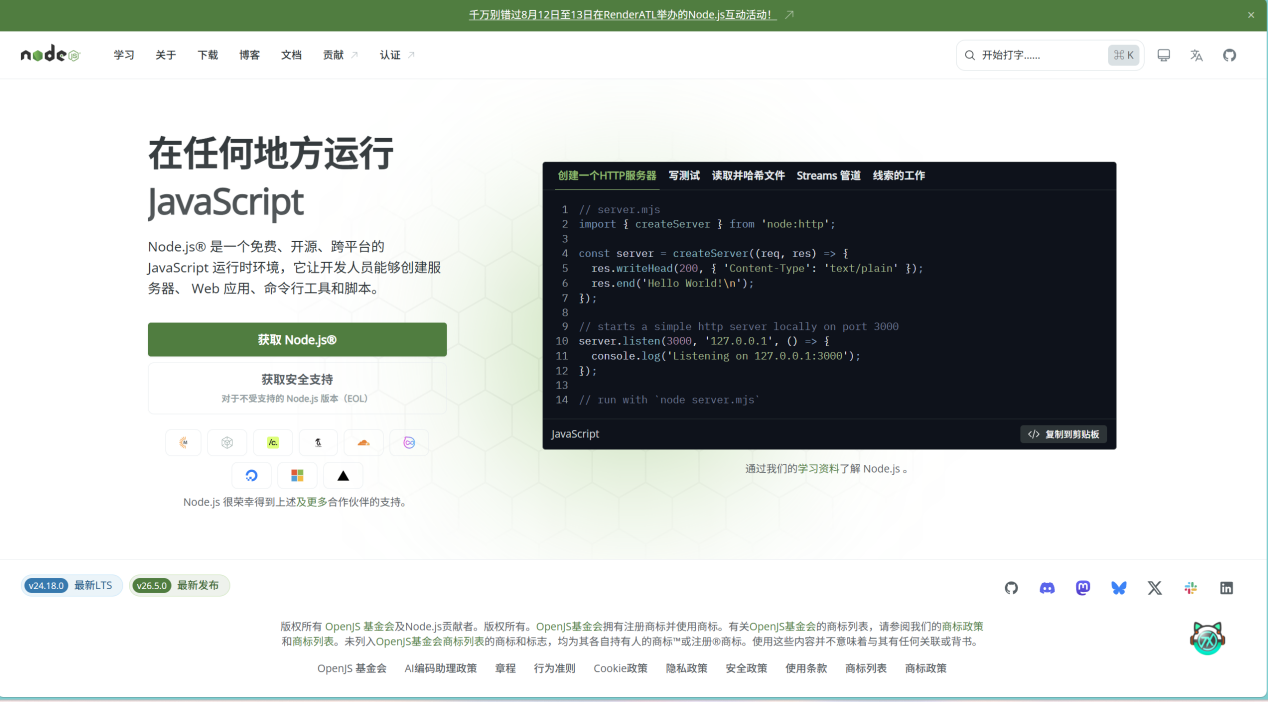Click the purple infinity circle partner logo
Image resolution: width=1268 pixels, height=702 pixels.
click(x=409, y=442)
